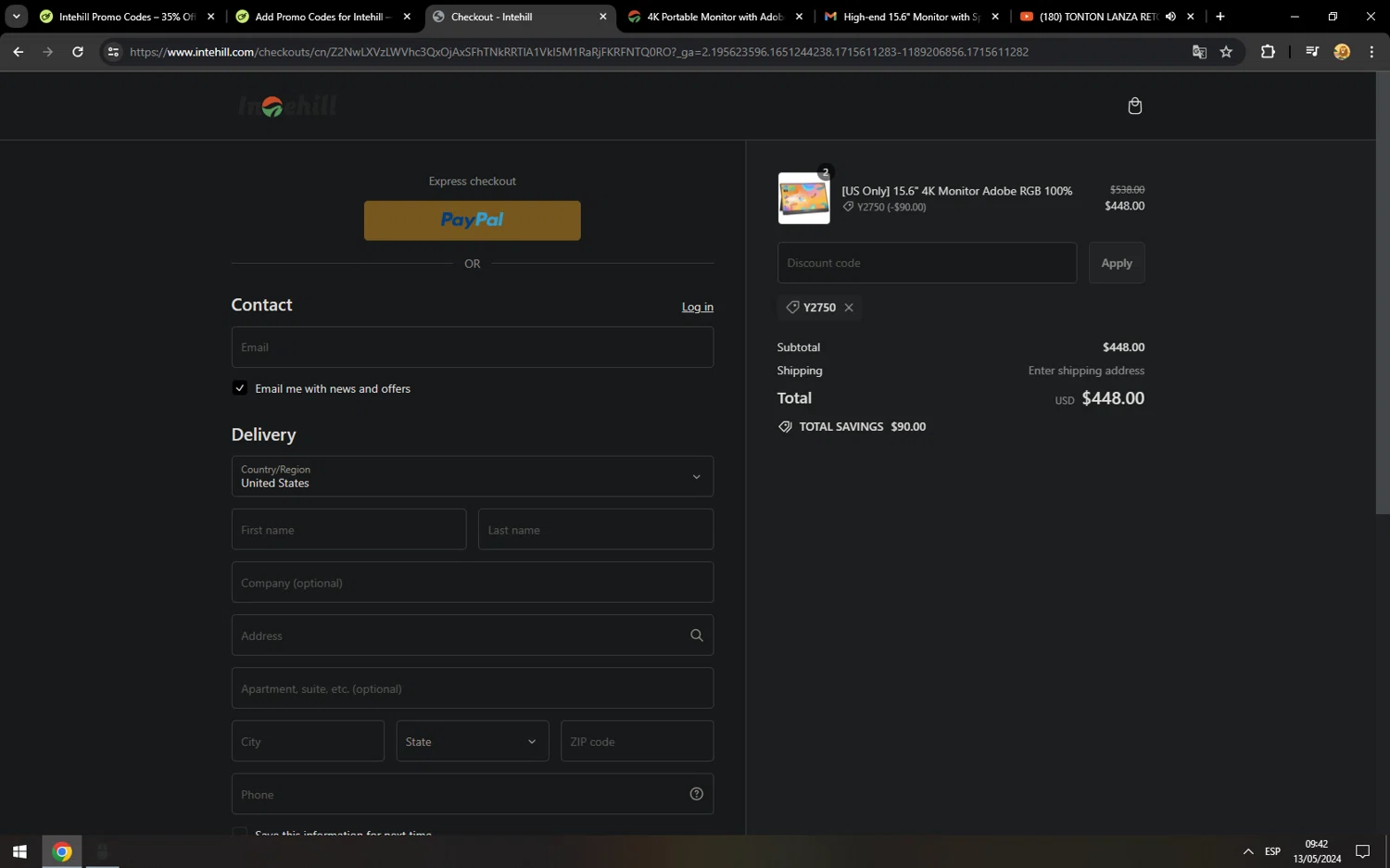The height and width of the screenshot is (868, 1390).
Task: Click the Chrome taskbar icon
Action: (x=62, y=851)
